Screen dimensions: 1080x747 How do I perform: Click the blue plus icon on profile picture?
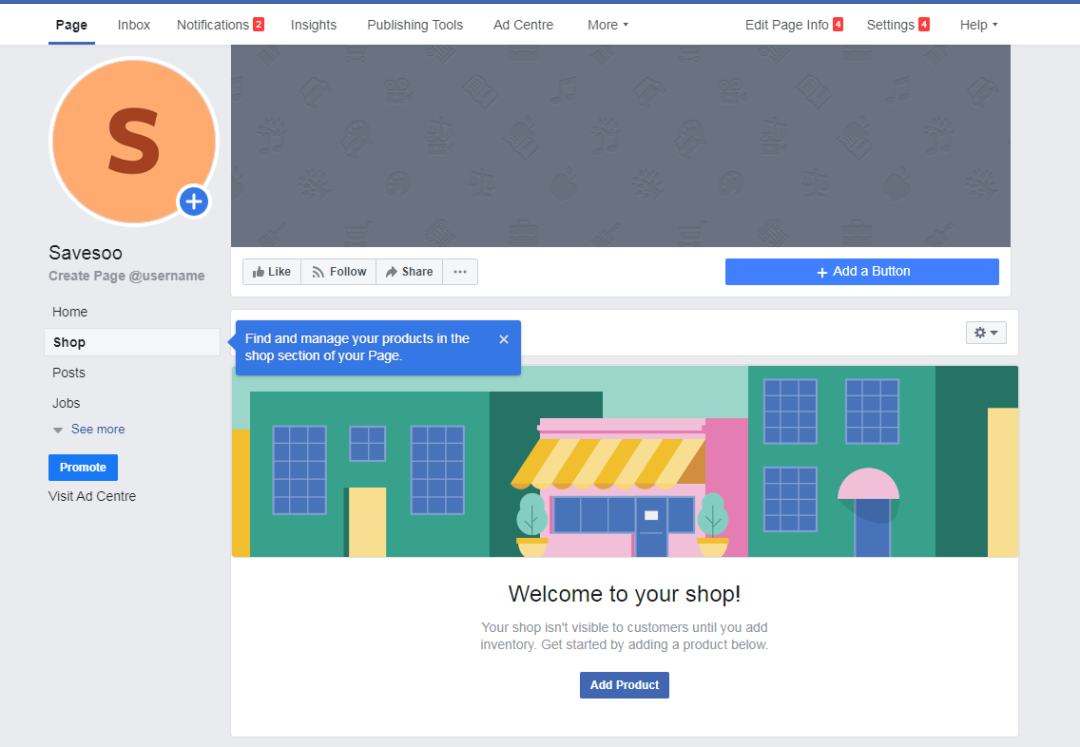click(194, 202)
